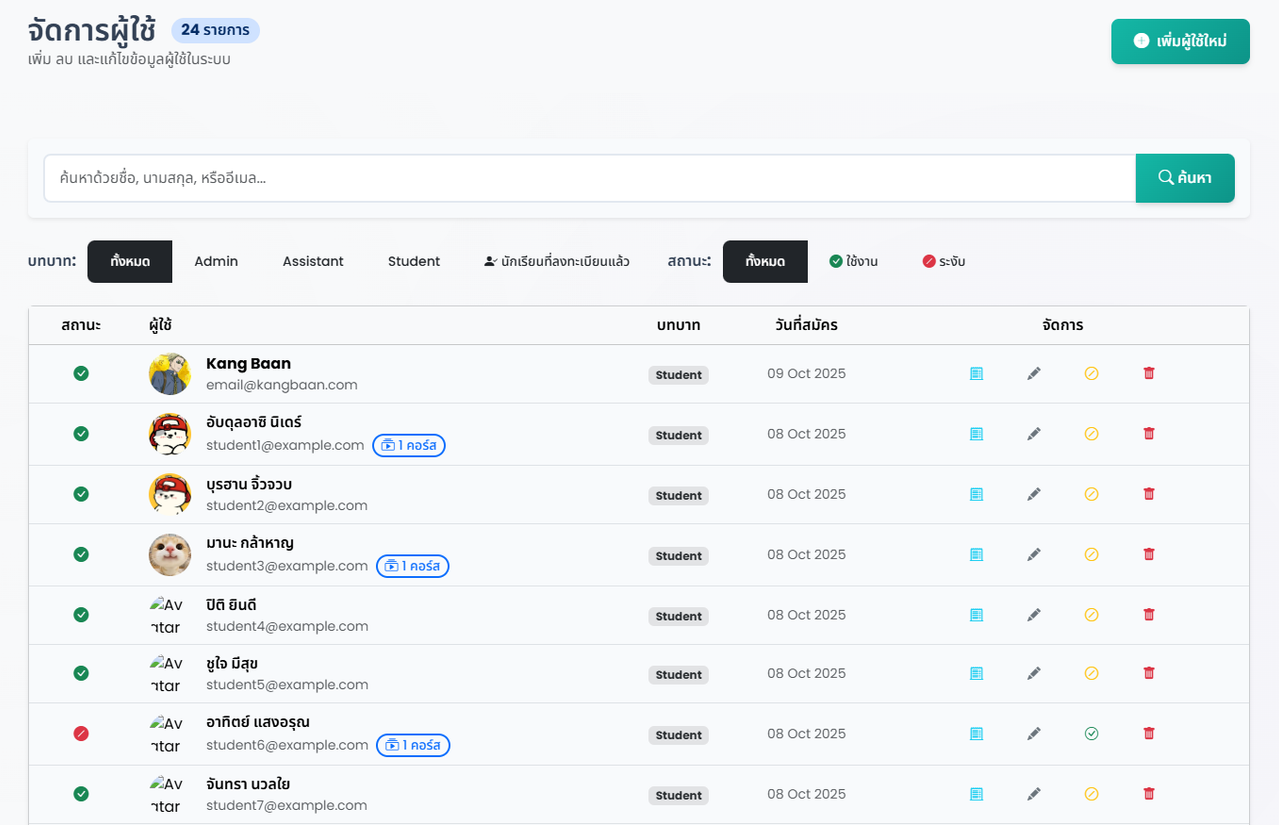Click avatar of มานะ กล้าหาญ
This screenshot has height=825, width=1279.
pyautogui.click(x=170, y=555)
